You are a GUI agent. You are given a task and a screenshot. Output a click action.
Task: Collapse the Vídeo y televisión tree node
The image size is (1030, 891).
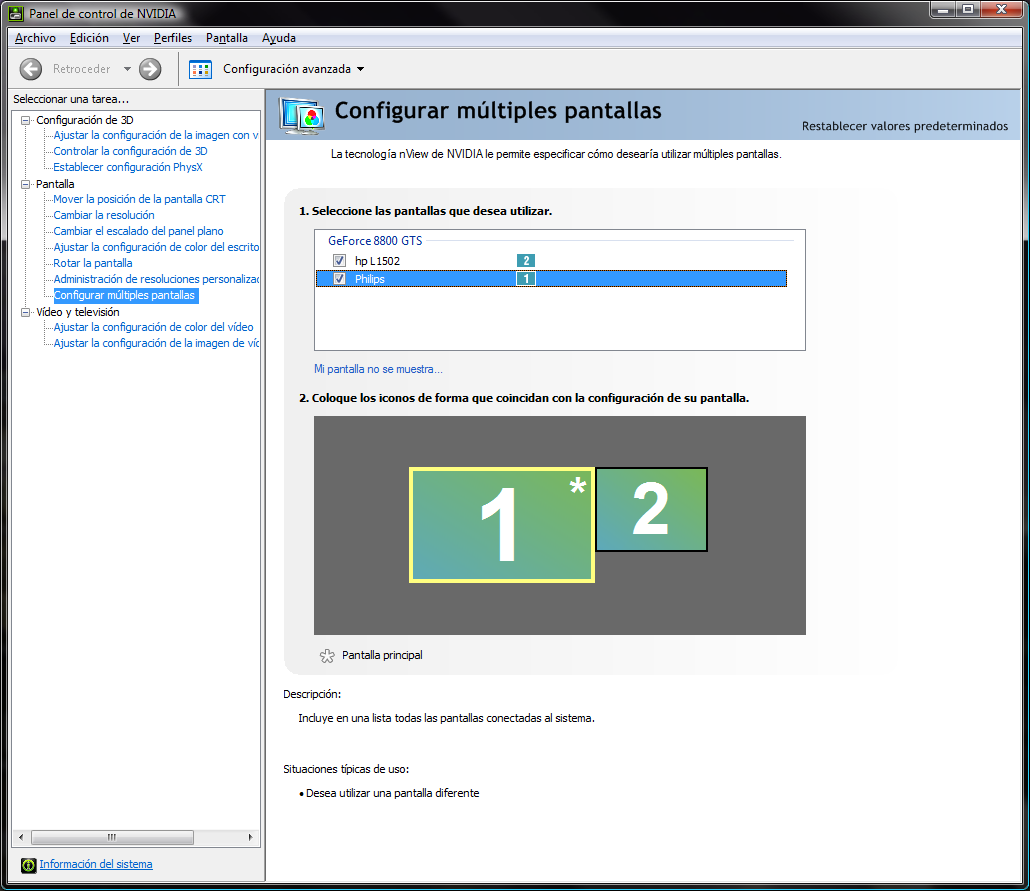26,312
